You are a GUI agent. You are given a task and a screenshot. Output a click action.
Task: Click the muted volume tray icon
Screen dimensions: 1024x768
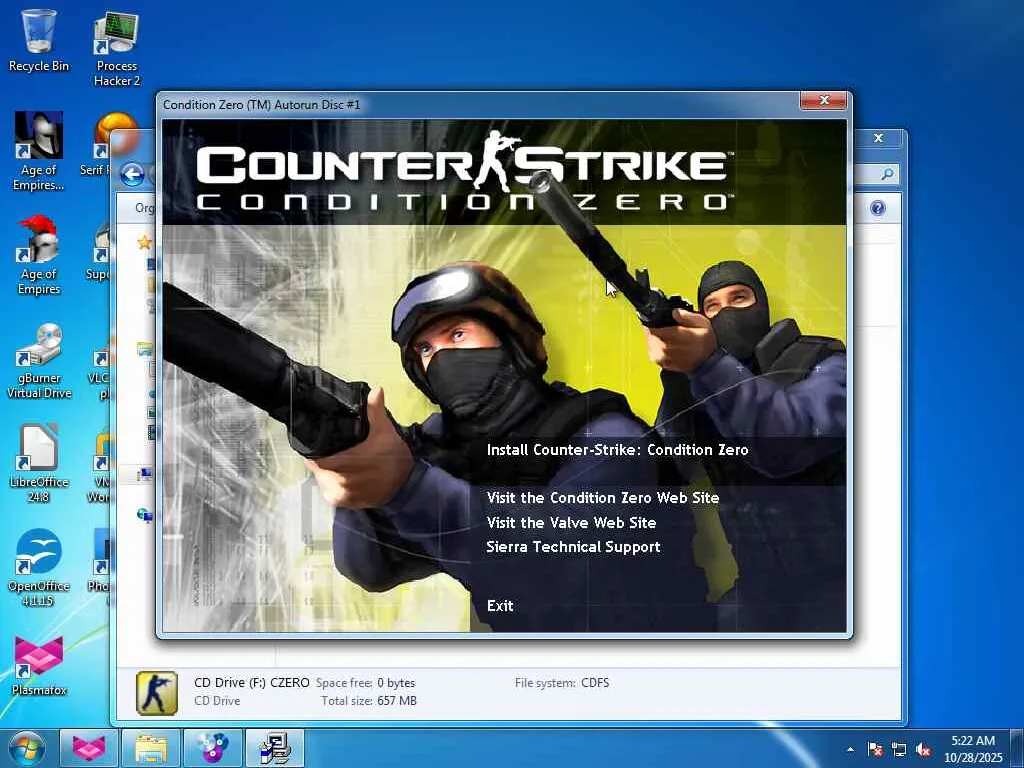[923, 749]
